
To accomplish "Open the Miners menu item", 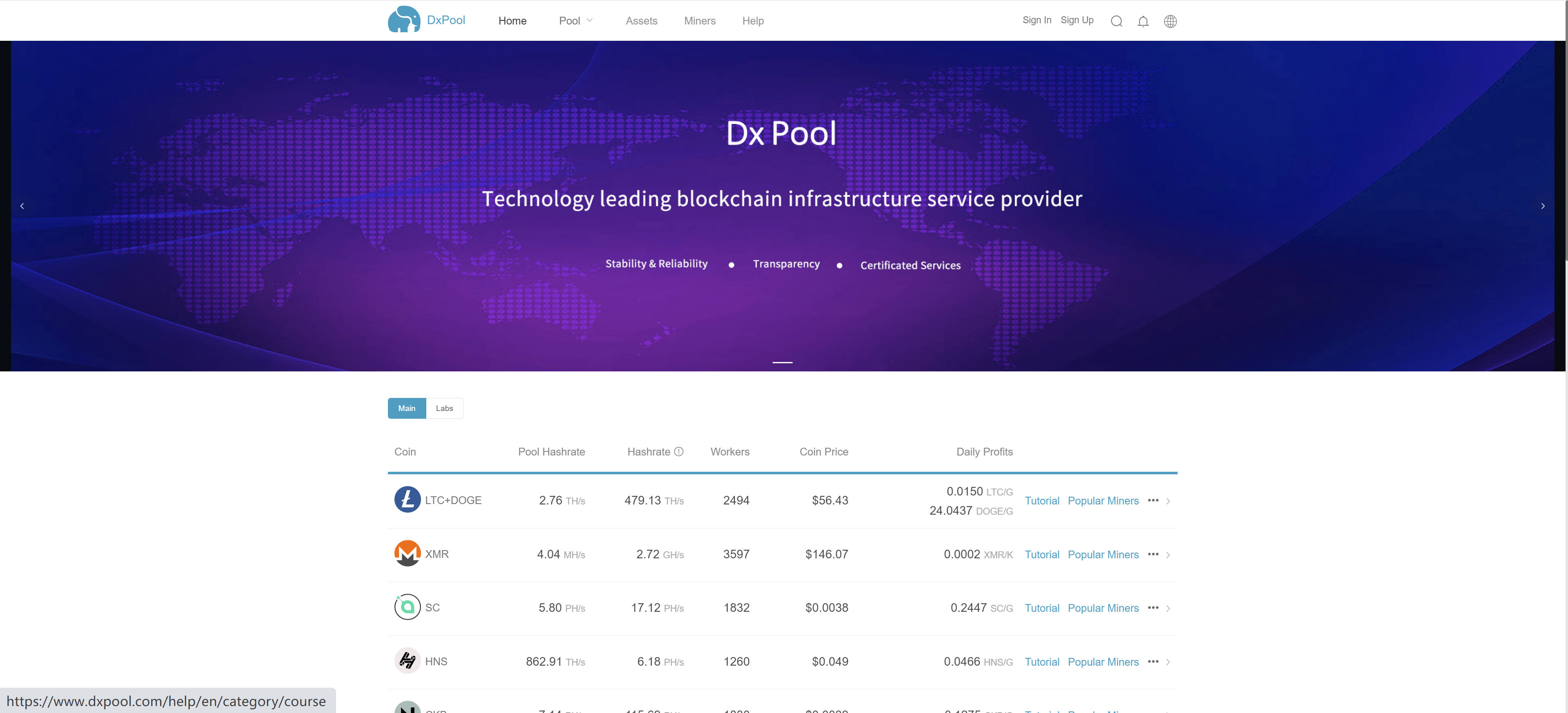I will 699,21.
